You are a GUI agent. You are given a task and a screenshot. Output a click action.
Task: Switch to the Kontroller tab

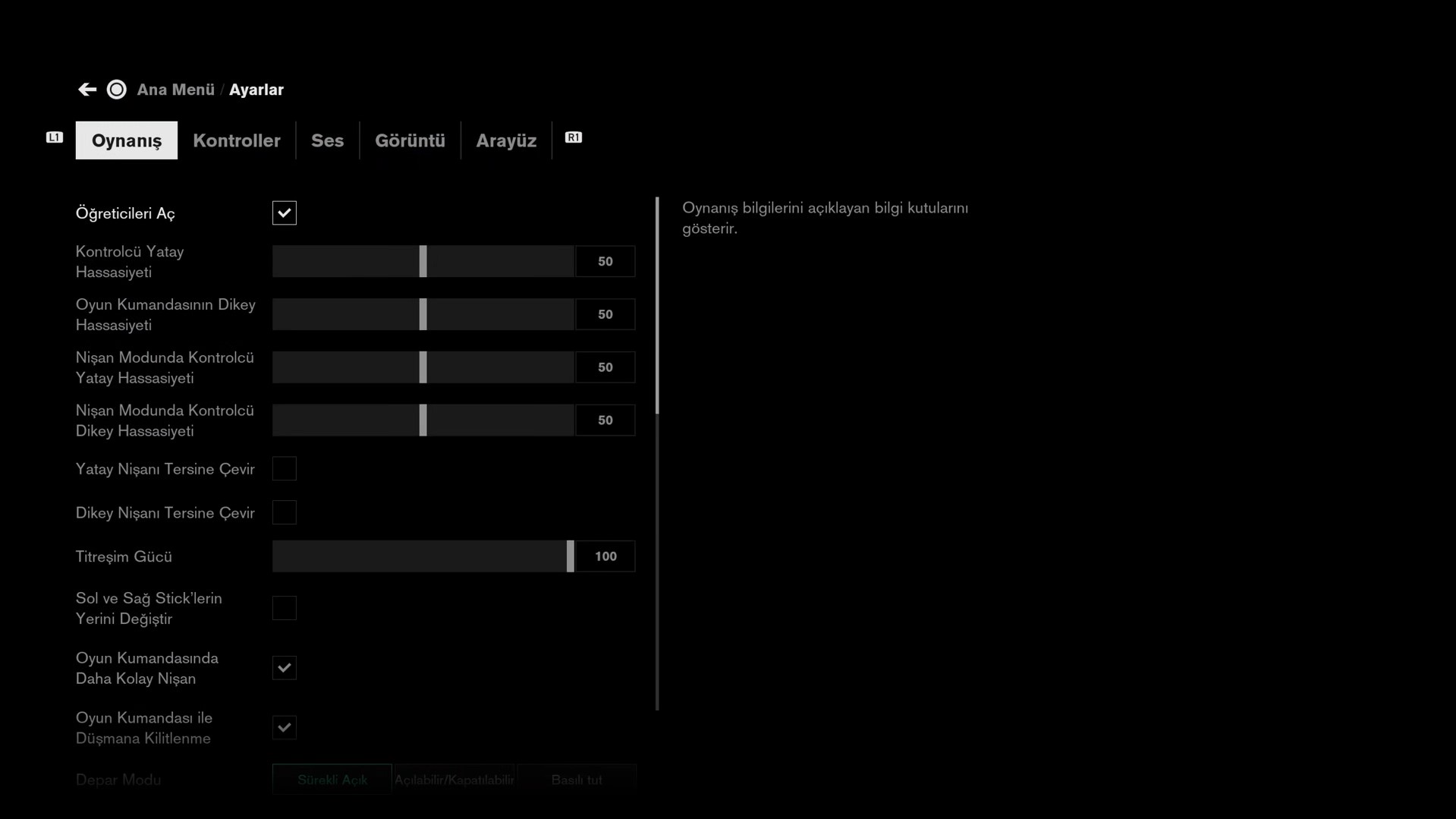pos(236,140)
